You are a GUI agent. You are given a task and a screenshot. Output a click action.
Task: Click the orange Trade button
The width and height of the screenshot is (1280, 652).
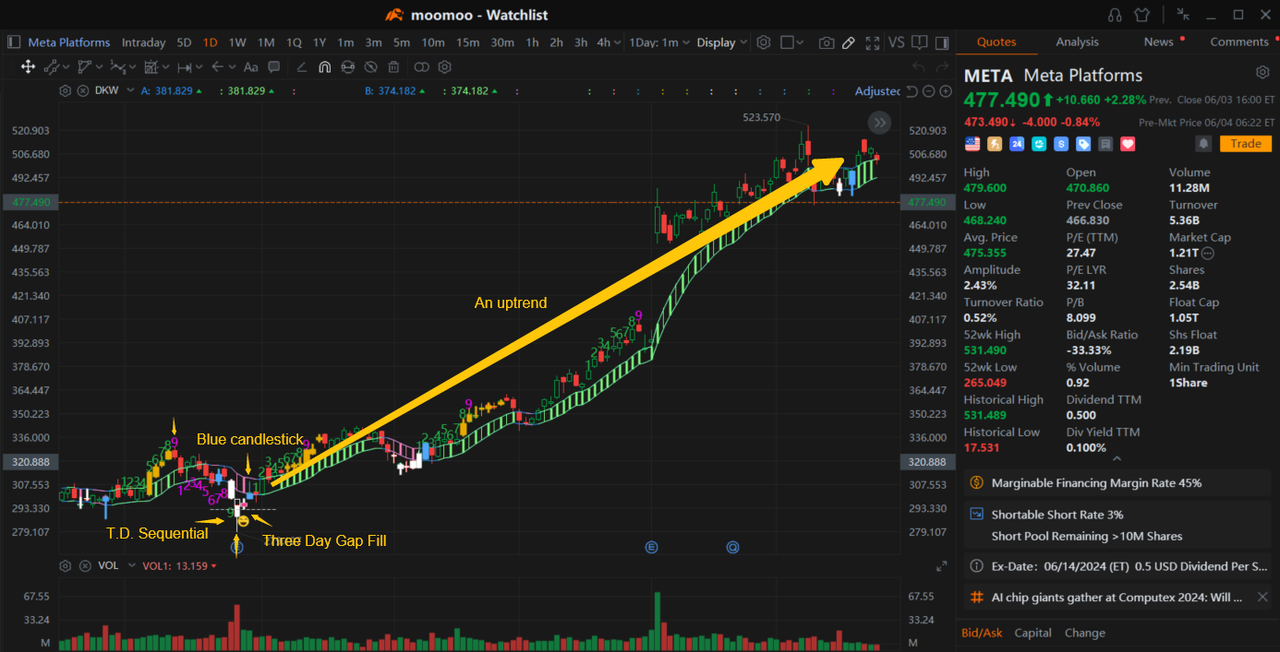click(1245, 143)
